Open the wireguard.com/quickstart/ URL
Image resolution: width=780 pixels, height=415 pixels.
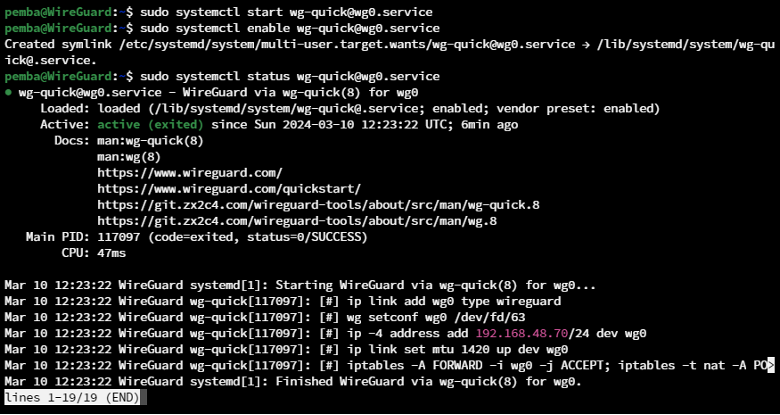point(229,189)
